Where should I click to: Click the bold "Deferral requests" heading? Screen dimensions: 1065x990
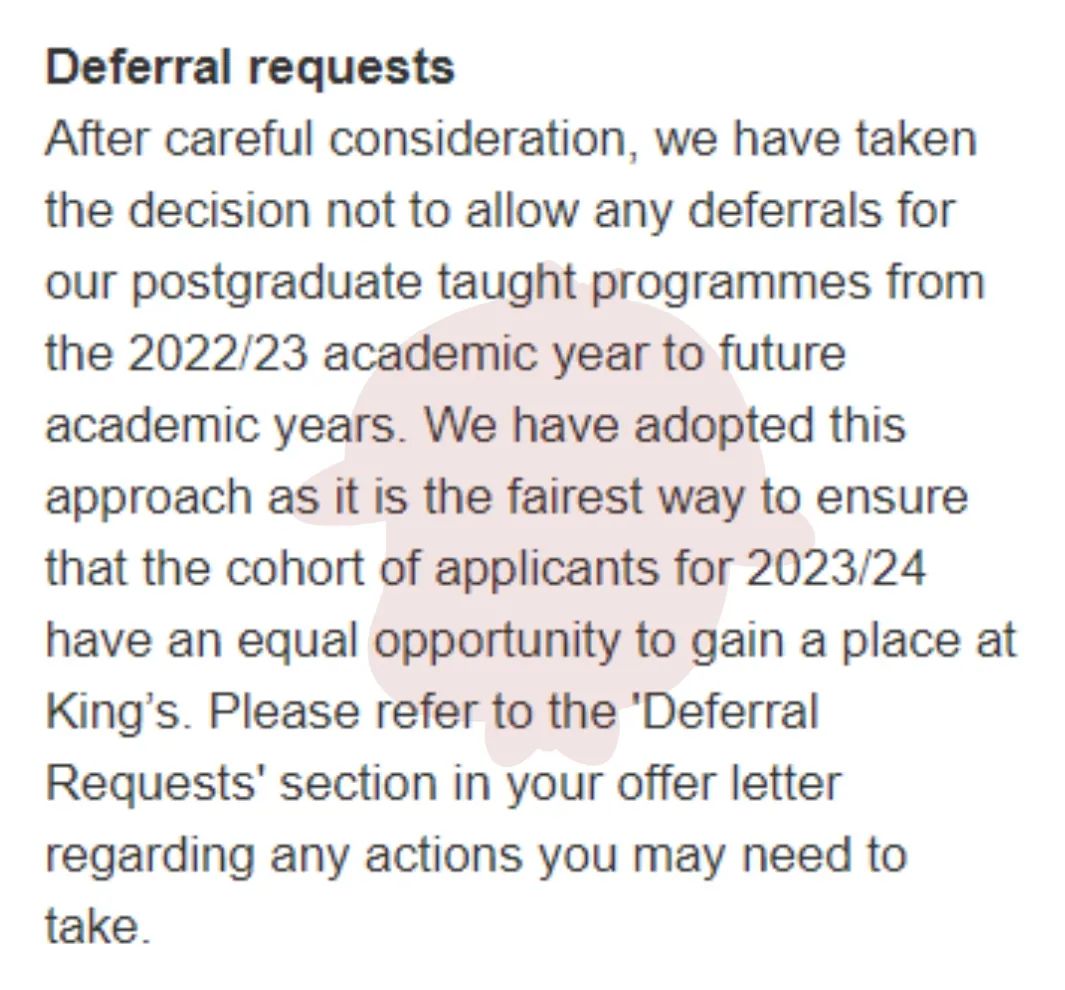[250, 68]
